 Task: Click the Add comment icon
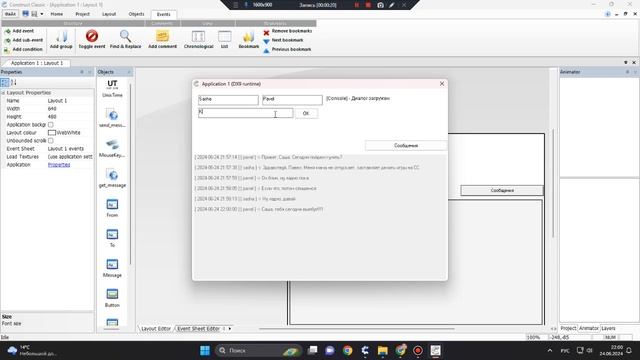click(x=162, y=36)
